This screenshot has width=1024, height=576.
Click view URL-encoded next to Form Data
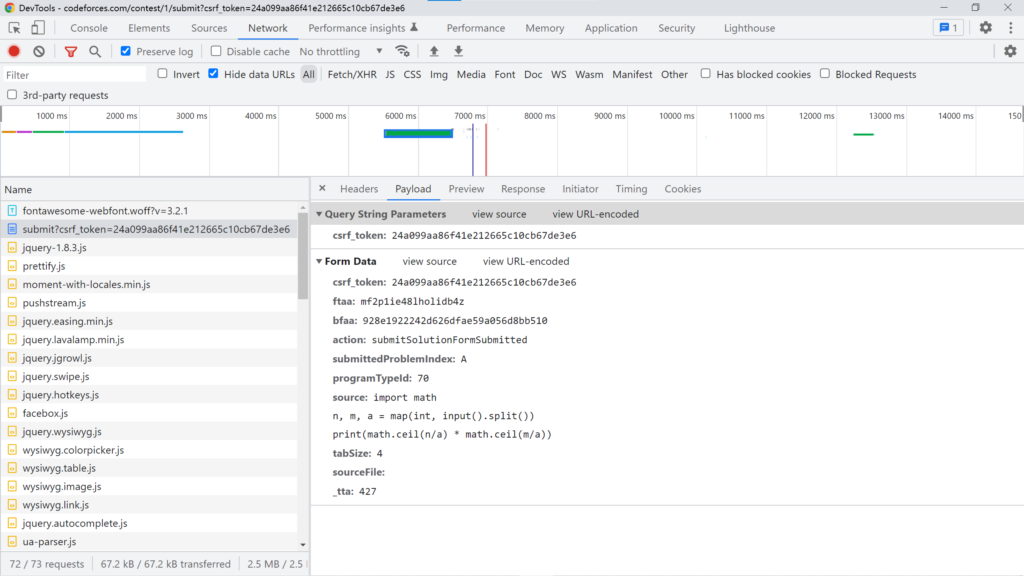click(x=526, y=261)
